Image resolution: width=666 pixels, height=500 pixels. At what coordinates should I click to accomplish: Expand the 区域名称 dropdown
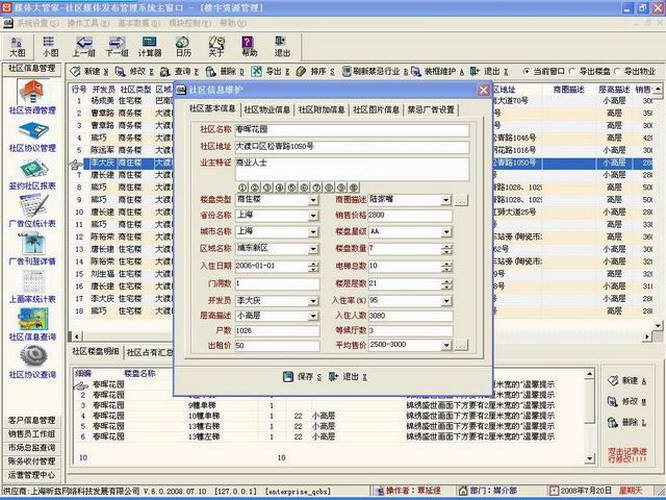pos(313,249)
